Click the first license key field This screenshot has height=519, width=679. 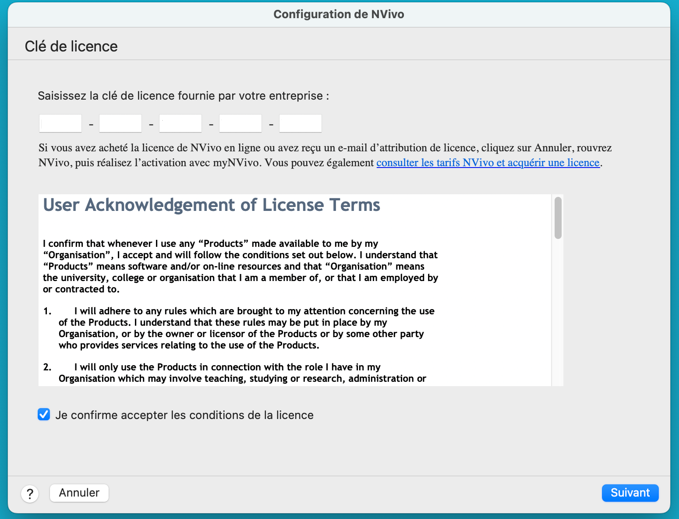click(x=60, y=123)
